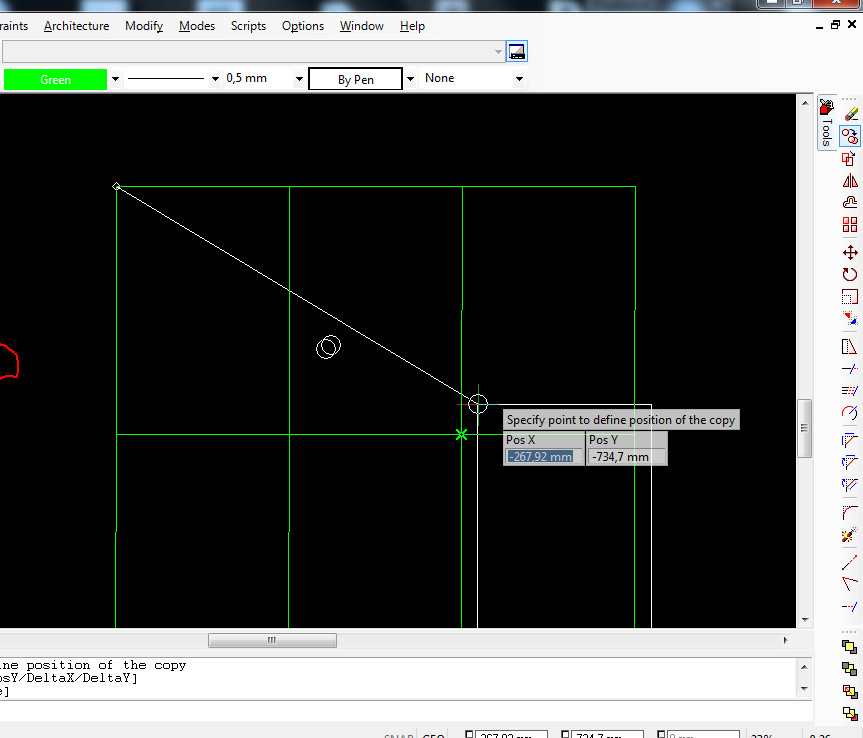Screen dimensions: 863x738
Task: Click the Explode tool icon
Action: [x=850, y=536]
